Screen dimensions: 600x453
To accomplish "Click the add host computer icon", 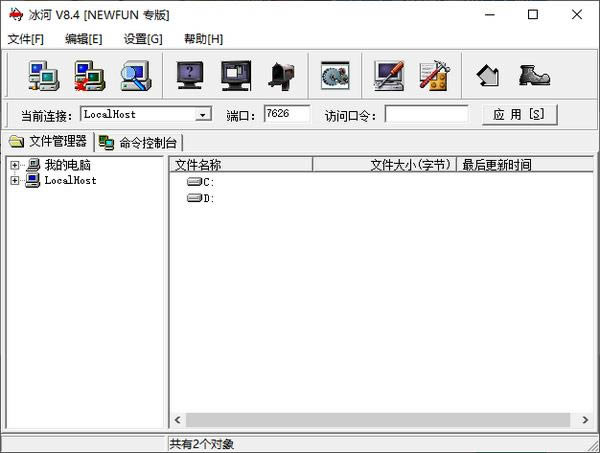I will point(43,75).
